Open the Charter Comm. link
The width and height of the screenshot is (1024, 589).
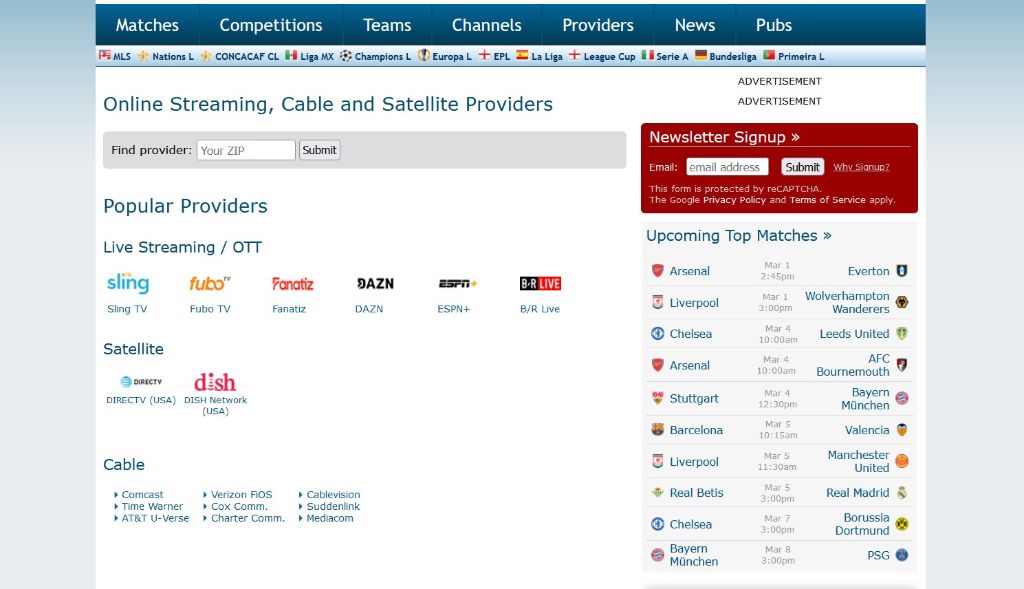(248, 518)
